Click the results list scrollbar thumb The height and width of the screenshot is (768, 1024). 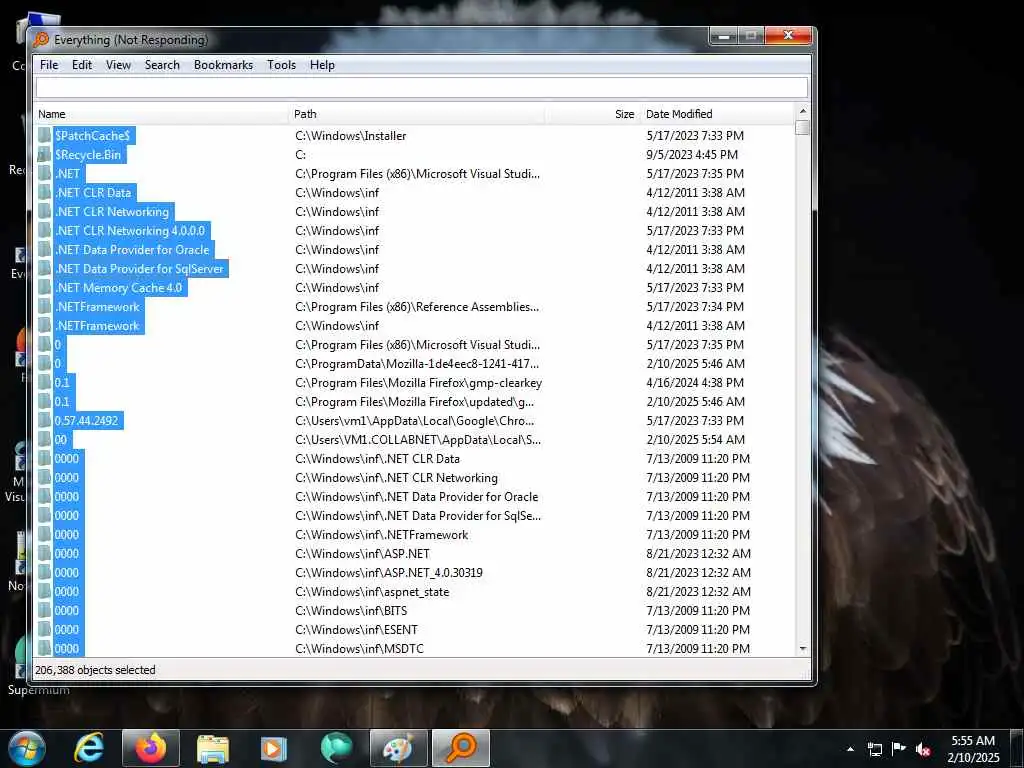(803, 127)
